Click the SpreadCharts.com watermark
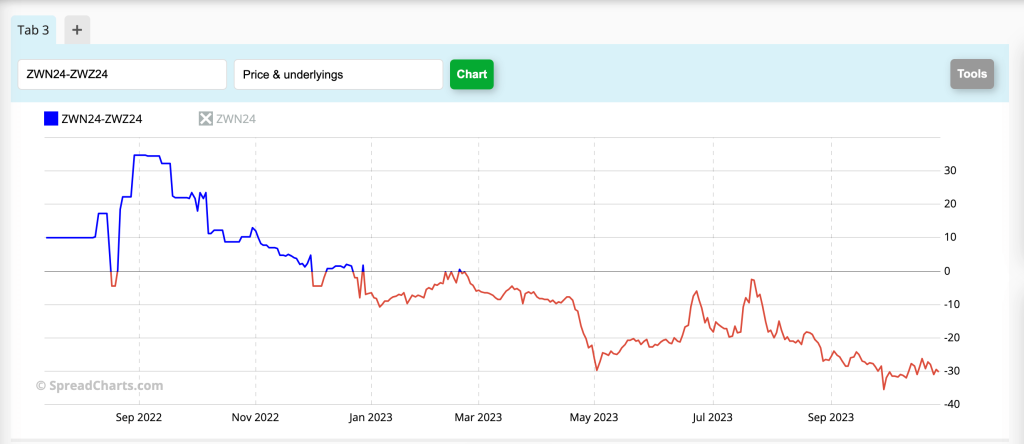 point(99,385)
